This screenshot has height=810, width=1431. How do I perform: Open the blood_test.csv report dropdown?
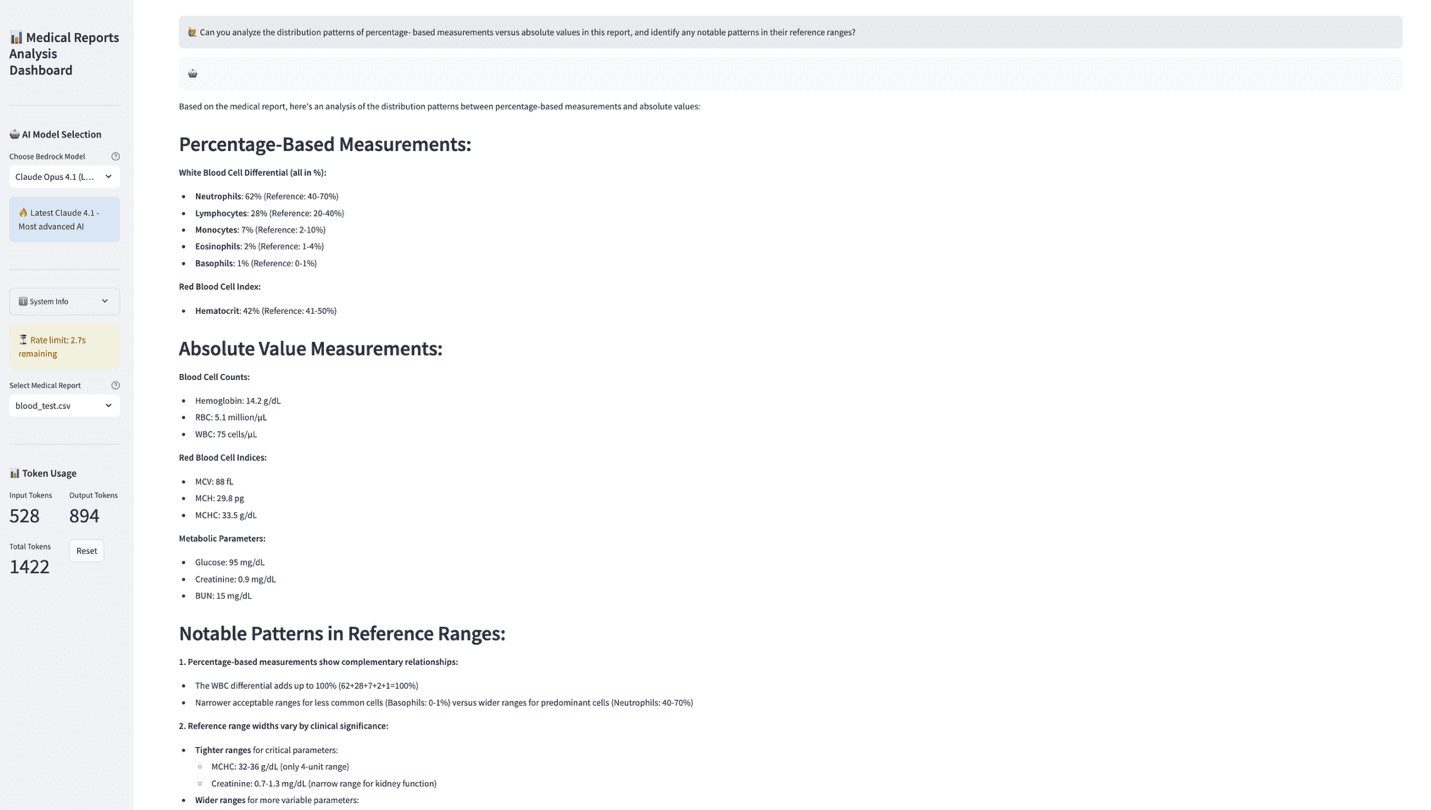(x=64, y=405)
